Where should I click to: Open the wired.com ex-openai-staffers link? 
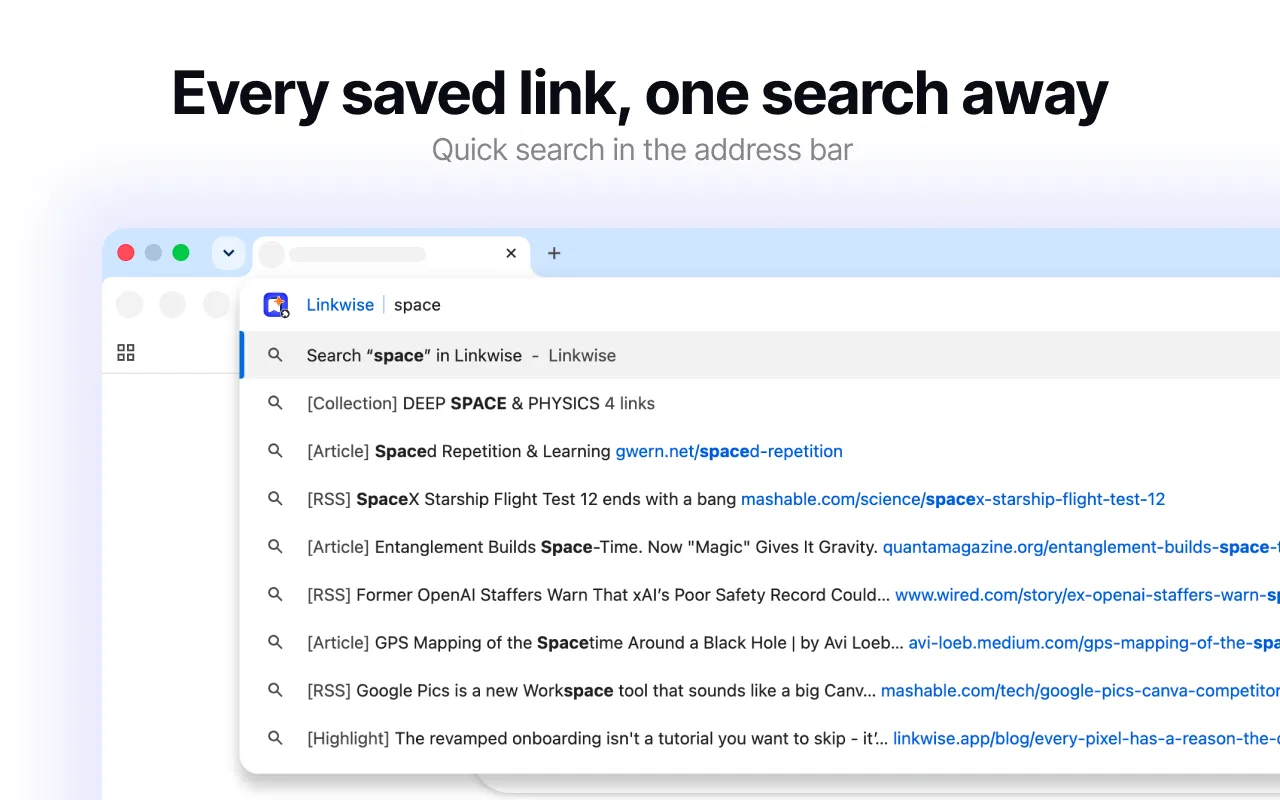(x=1087, y=594)
